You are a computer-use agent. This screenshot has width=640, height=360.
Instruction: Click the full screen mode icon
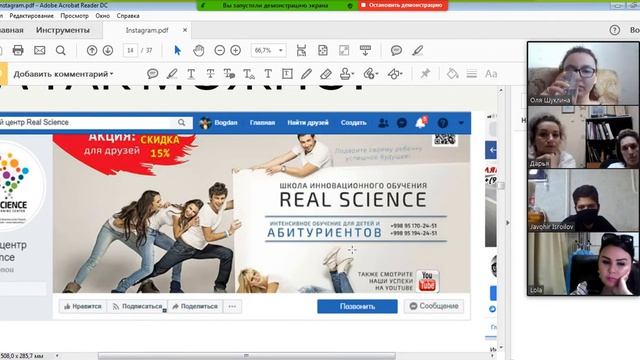344,50
